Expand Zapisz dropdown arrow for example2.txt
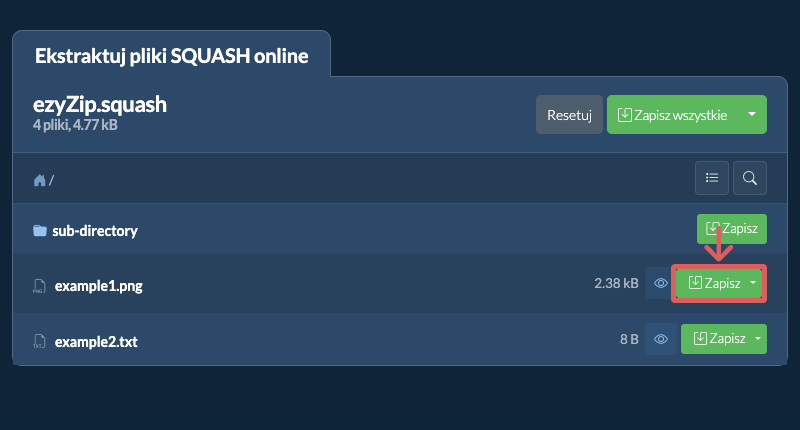This screenshot has width=800, height=430. (x=758, y=339)
